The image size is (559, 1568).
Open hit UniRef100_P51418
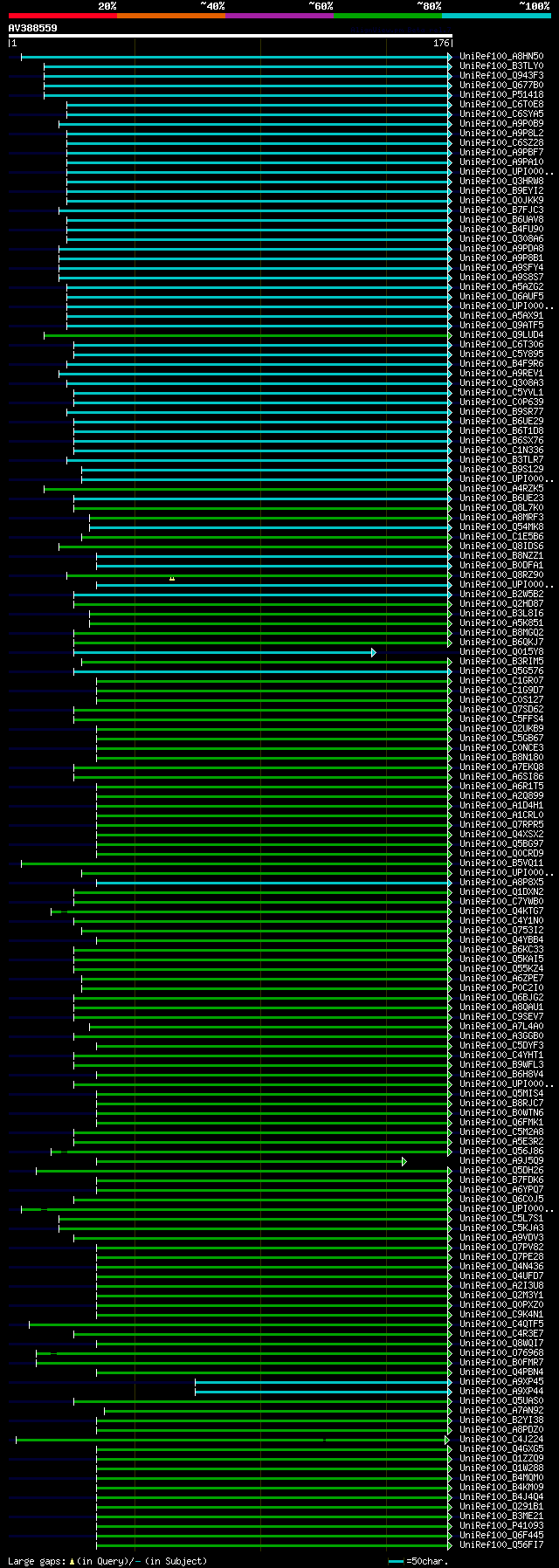[501, 95]
